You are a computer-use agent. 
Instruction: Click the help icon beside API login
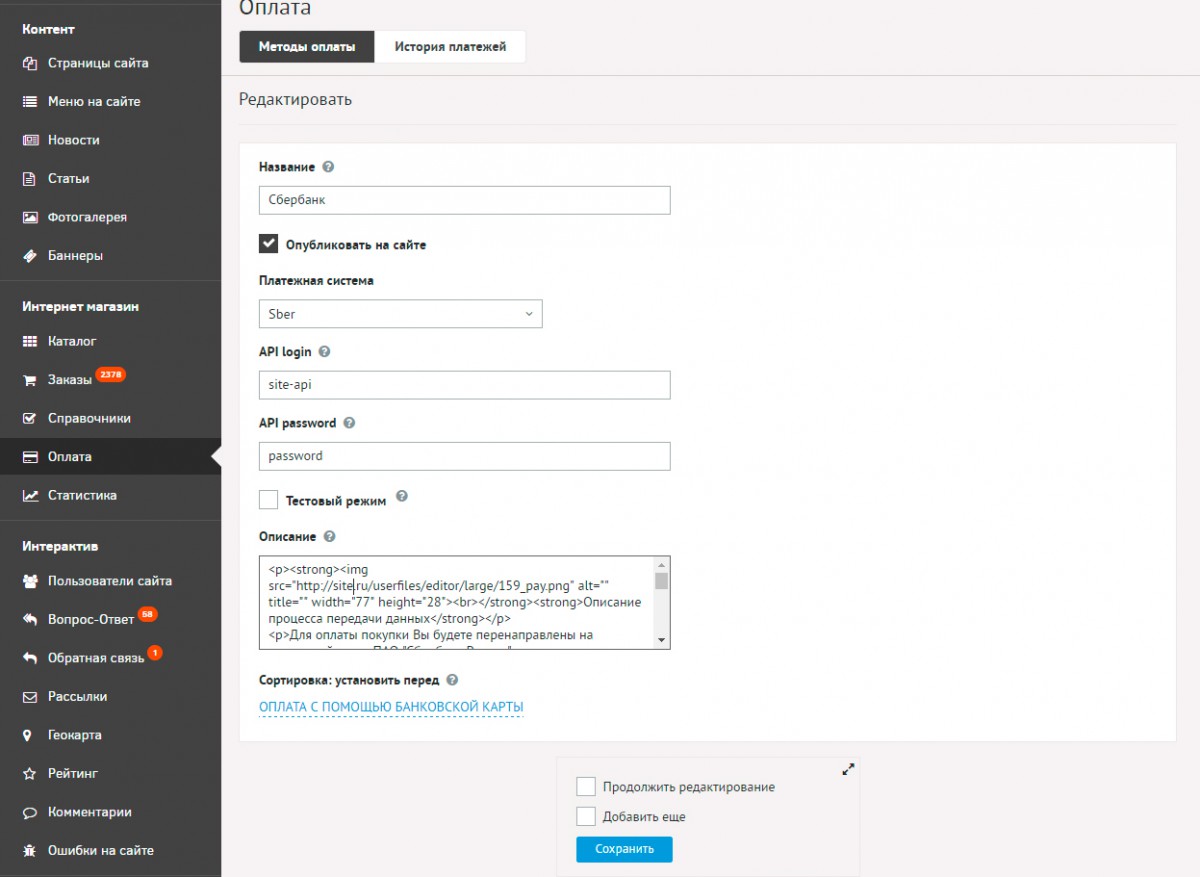(x=324, y=352)
